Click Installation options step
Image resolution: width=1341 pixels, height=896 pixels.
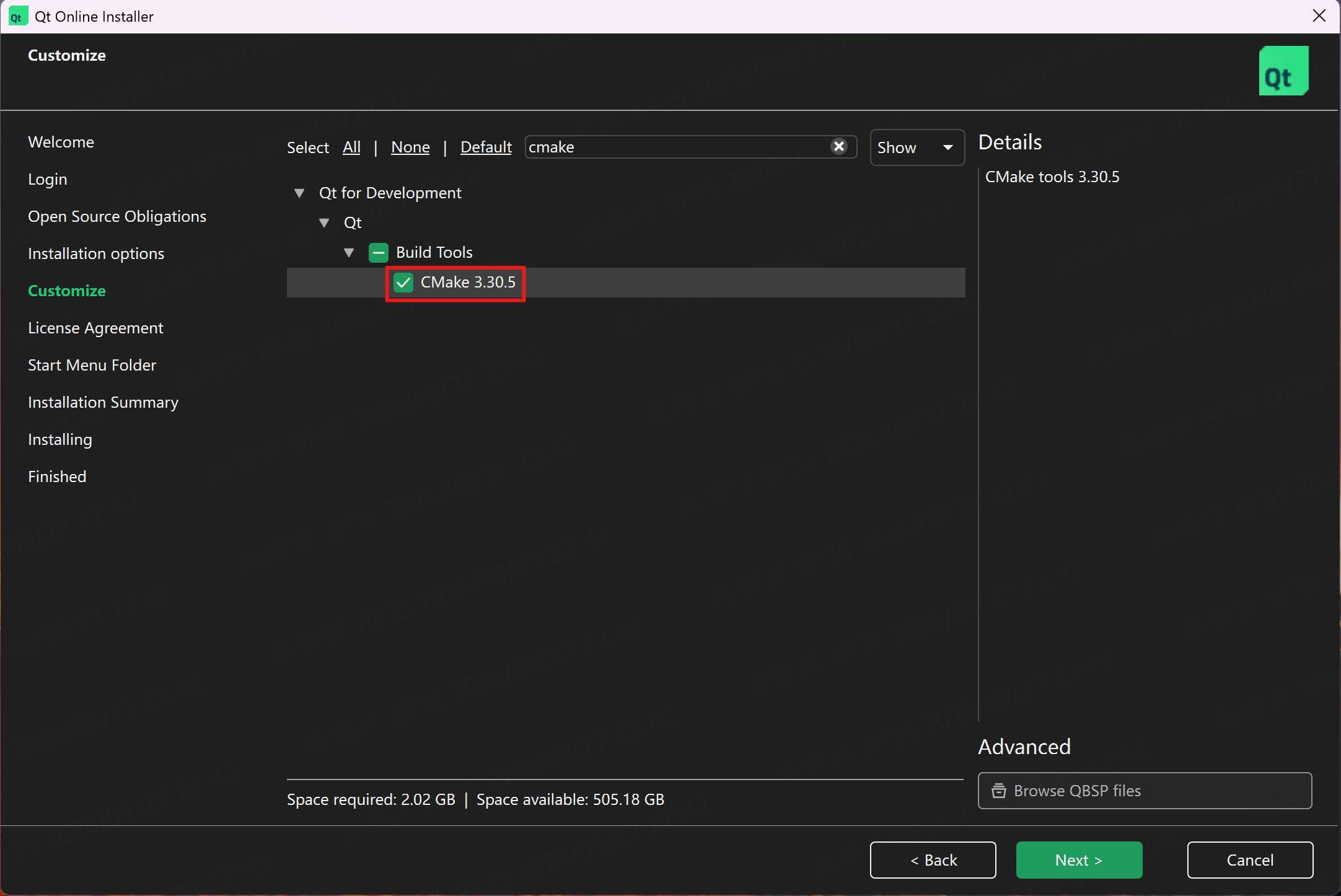(96, 254)
